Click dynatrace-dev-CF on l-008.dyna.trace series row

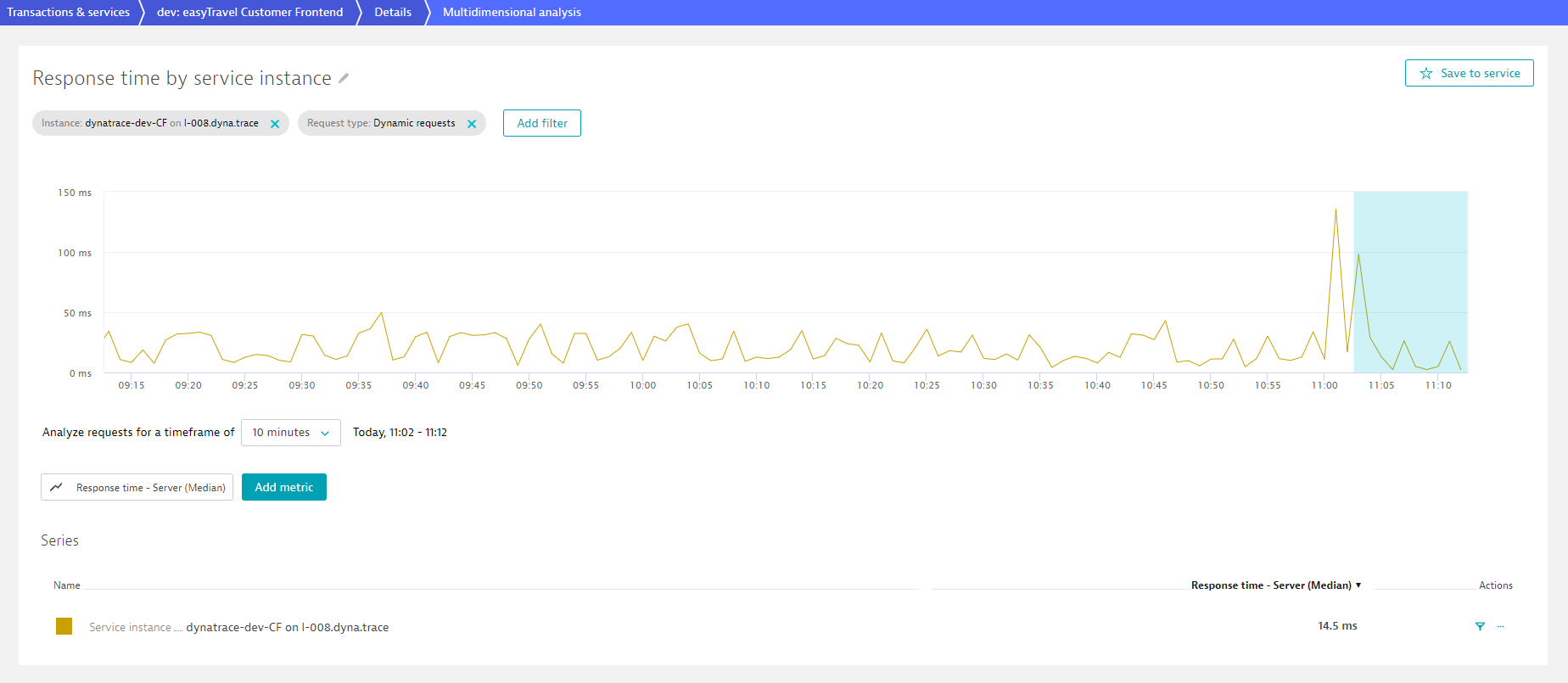coord(288,627)
